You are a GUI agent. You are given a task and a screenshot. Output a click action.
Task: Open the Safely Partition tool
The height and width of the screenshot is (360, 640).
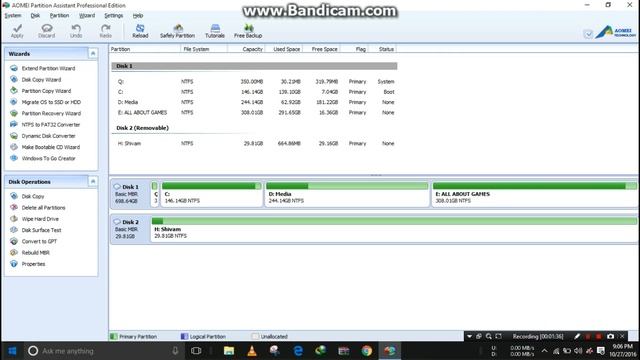(178, 31)
